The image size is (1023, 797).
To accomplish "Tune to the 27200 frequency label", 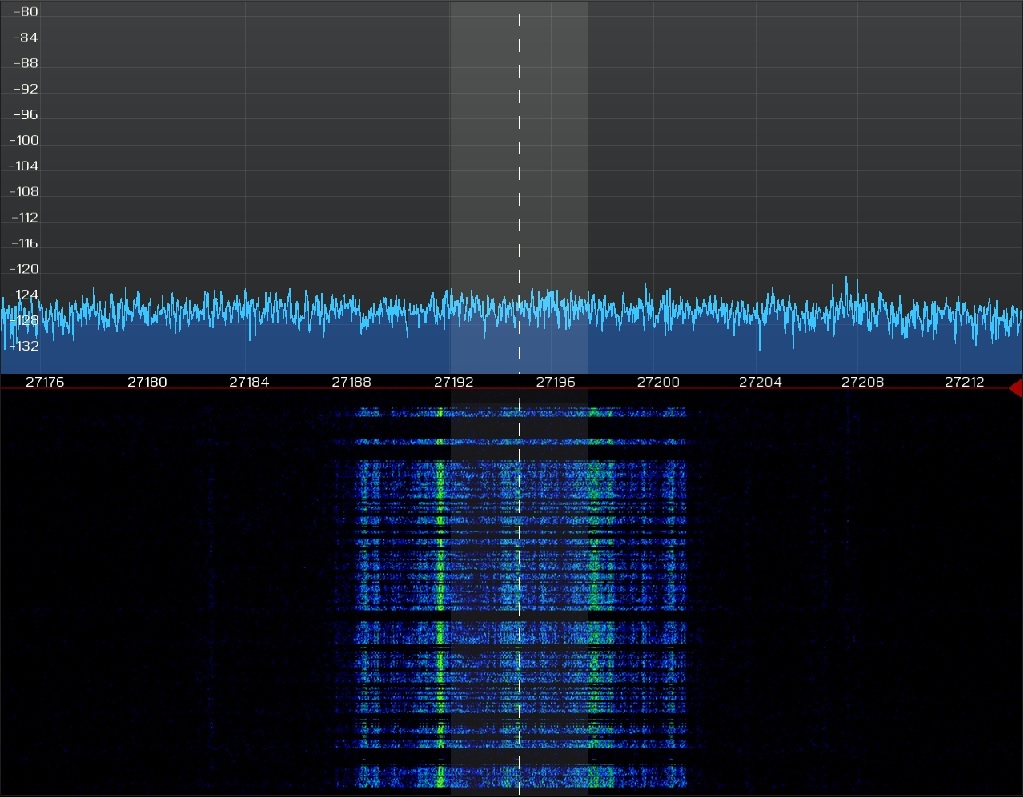I will click(657, 382).
